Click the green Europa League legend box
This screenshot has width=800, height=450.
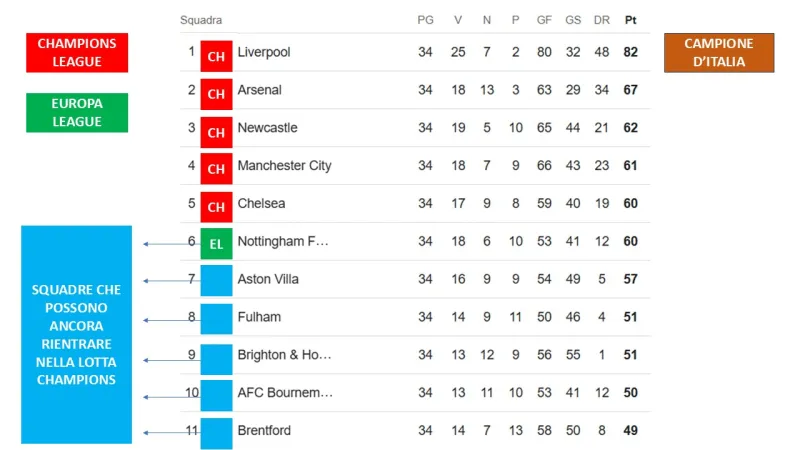(77, 112)
